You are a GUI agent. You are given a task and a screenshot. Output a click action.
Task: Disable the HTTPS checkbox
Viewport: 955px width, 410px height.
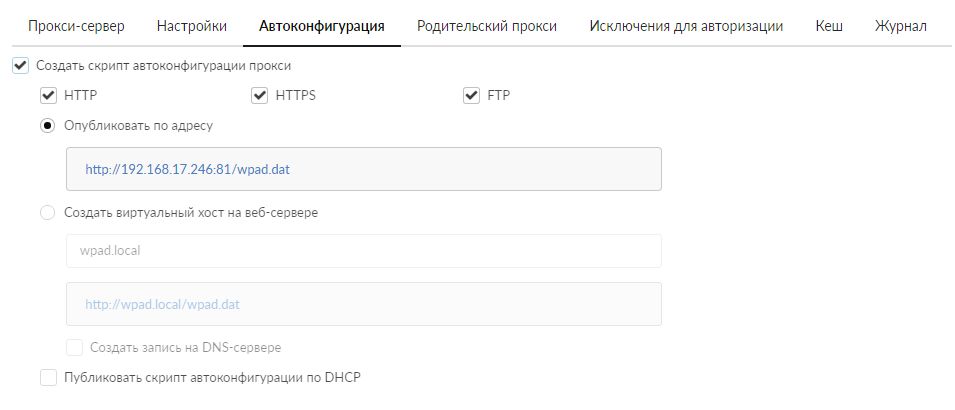[260, 96]
